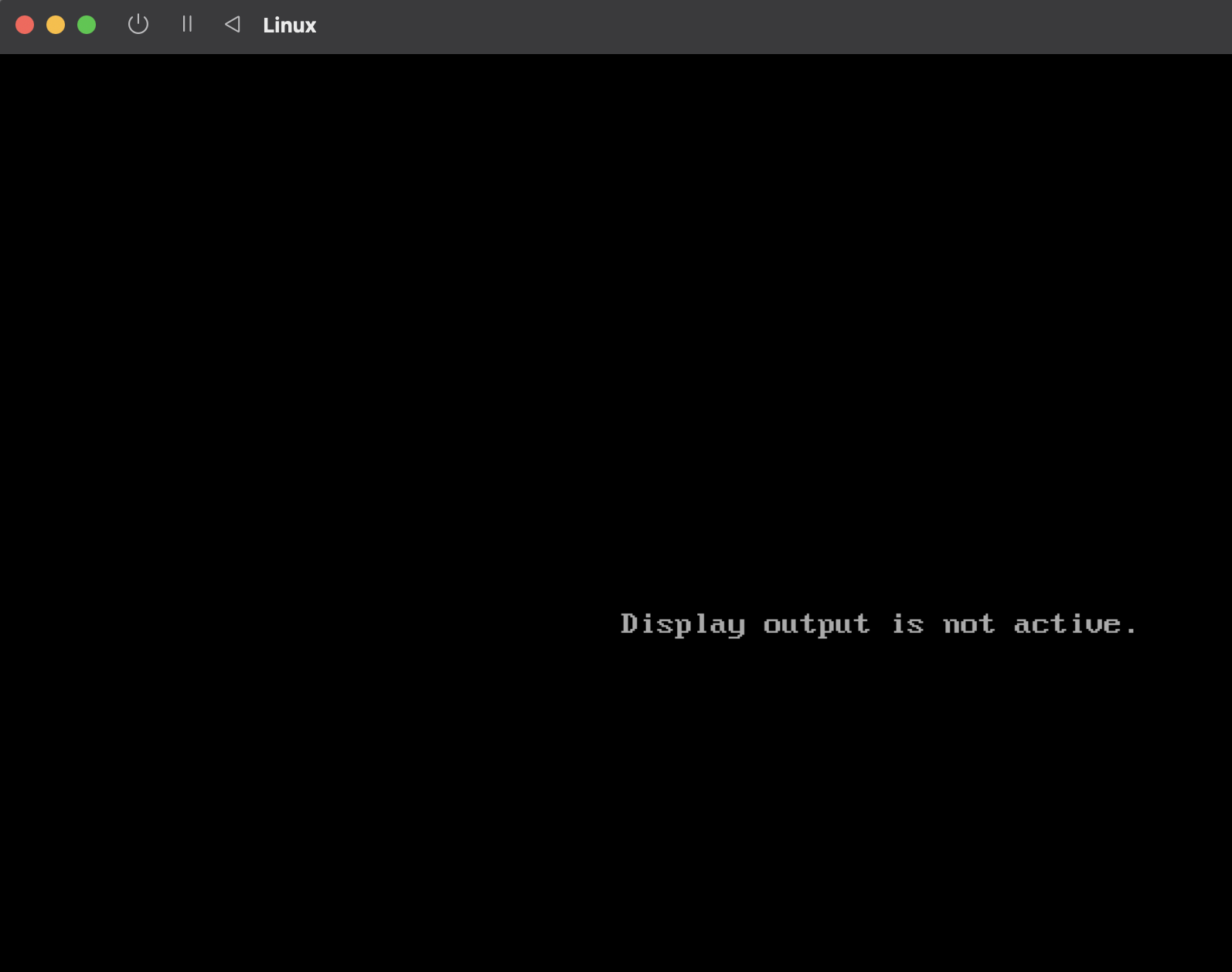Click the word "active." in the message

pyautogui.click(x=1074, y=624)
